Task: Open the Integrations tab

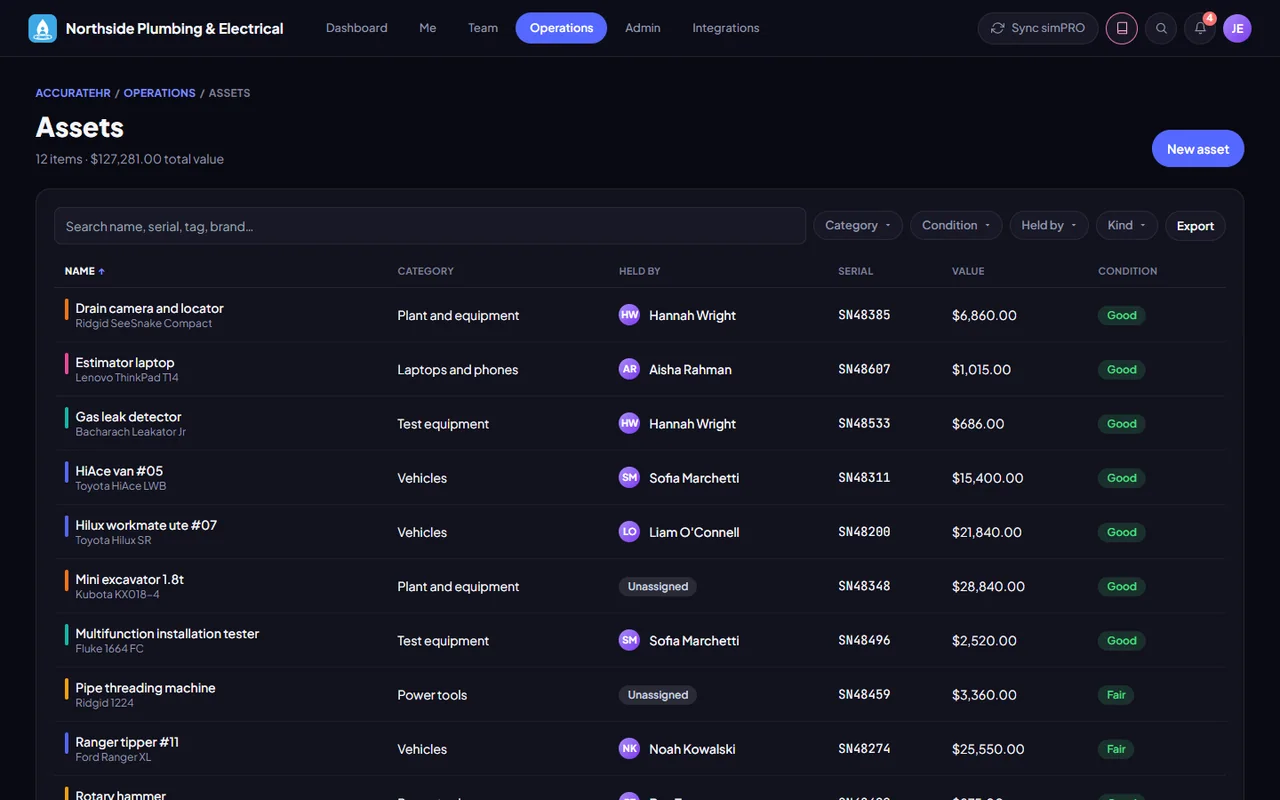Action: pos(726,28)
